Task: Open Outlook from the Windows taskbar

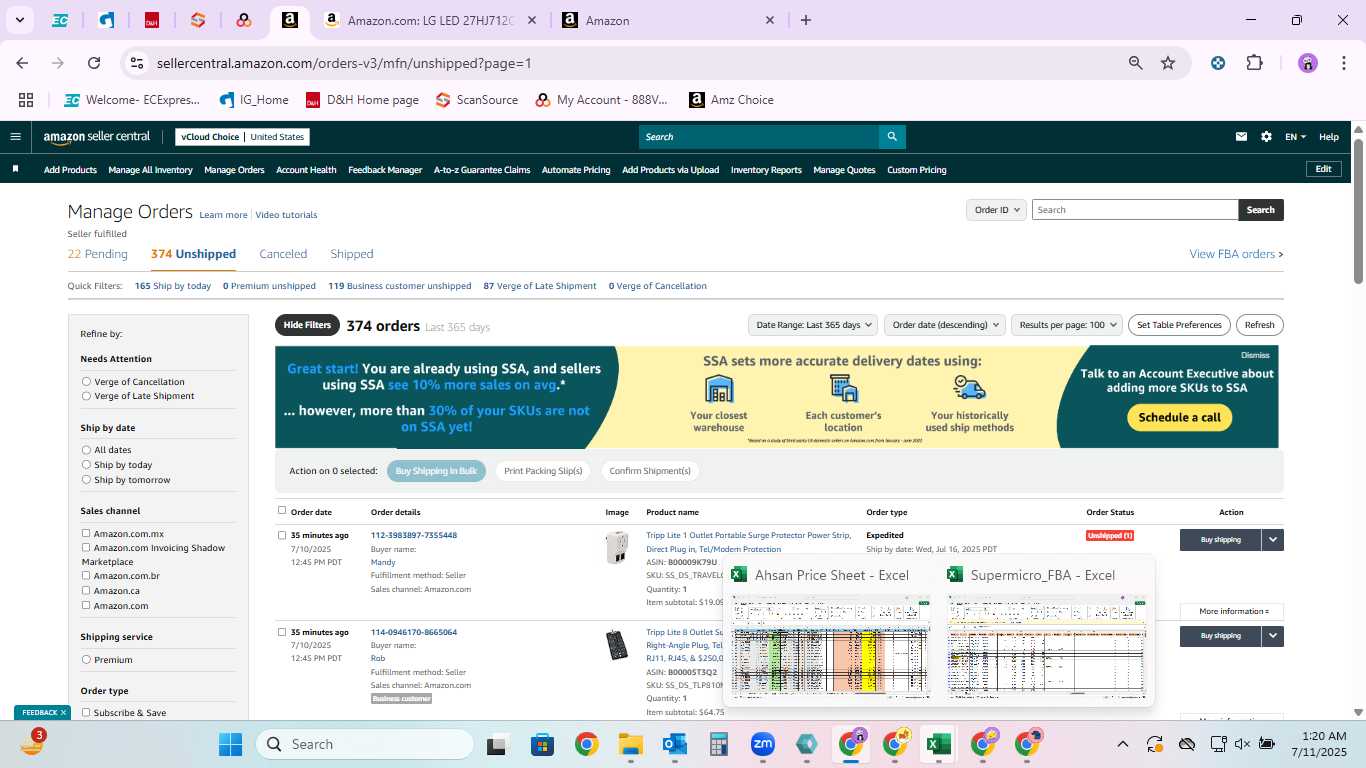Action: point(675,744)
